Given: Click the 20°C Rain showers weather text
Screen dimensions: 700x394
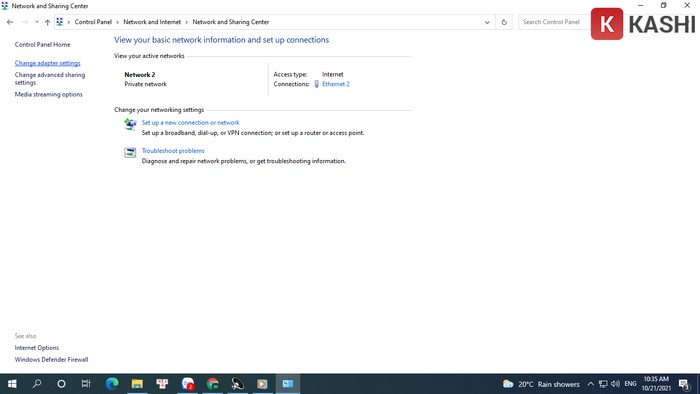Looking at the screenshot, I should (549, 384).
